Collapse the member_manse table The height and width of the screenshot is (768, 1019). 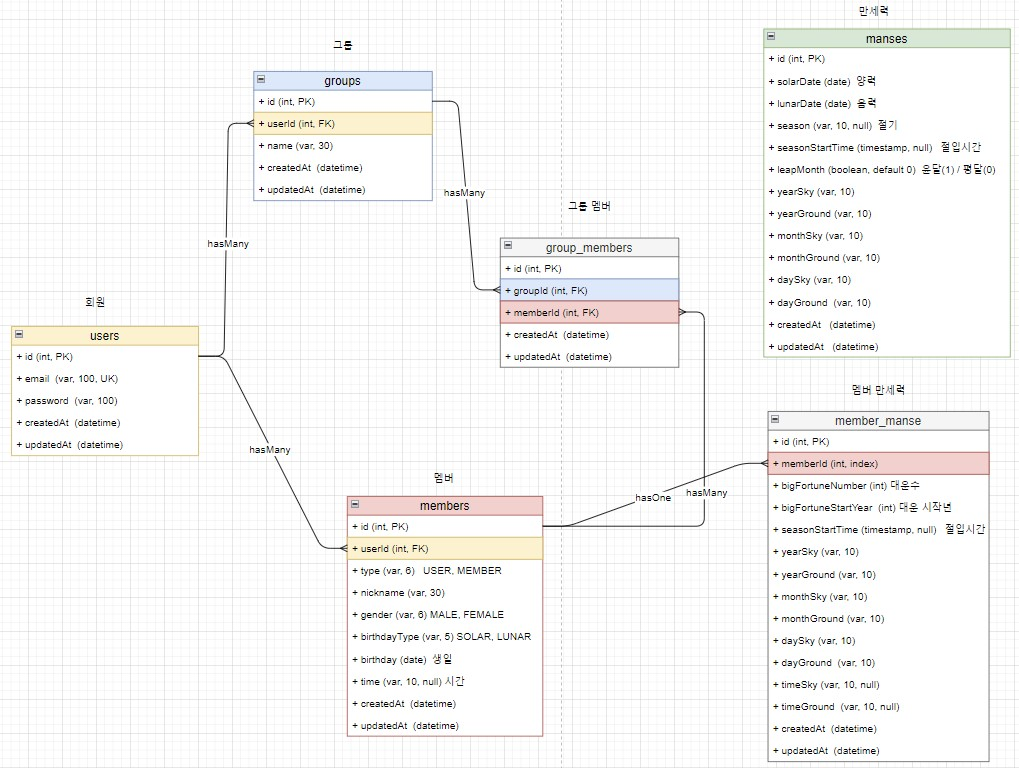pos(775,419)
